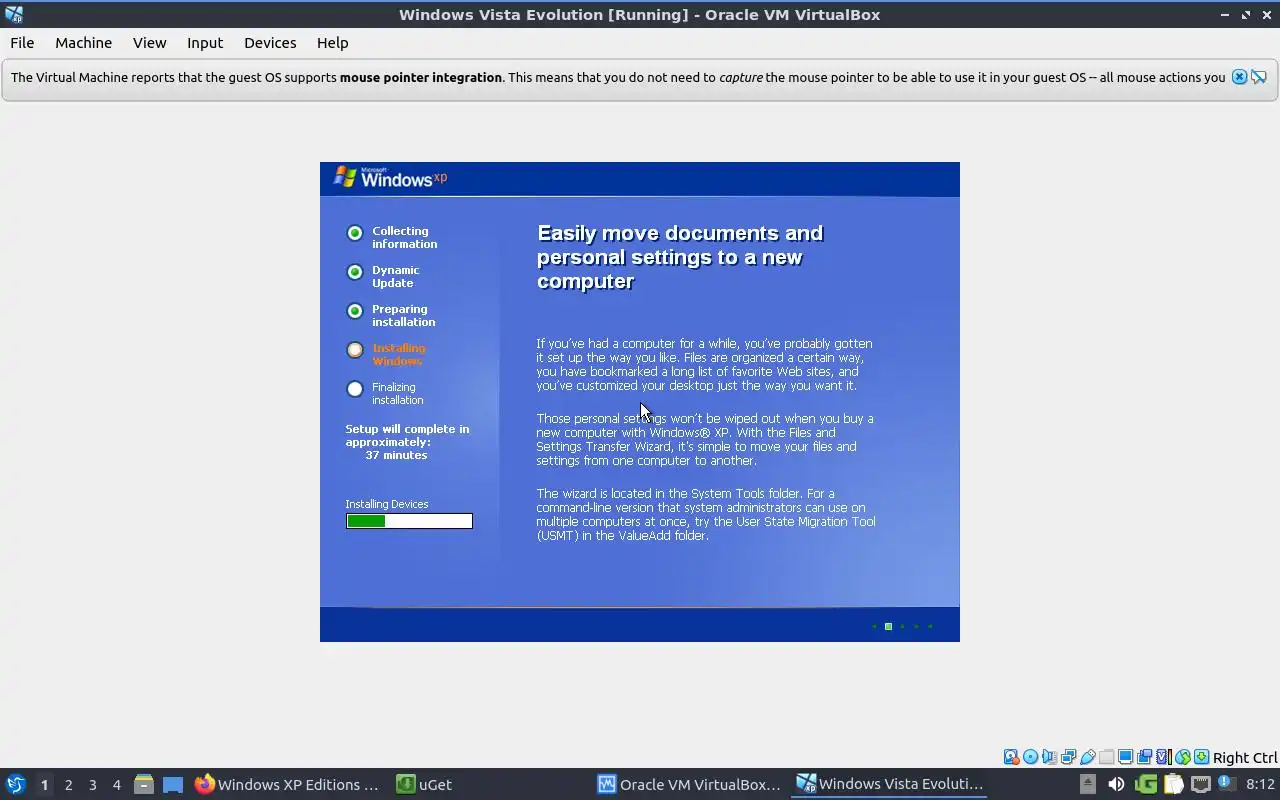Click the hard disk activity indicator
Viewport: 1280px width, 800px height.
pyautogui.click(x=1012, y=757)
